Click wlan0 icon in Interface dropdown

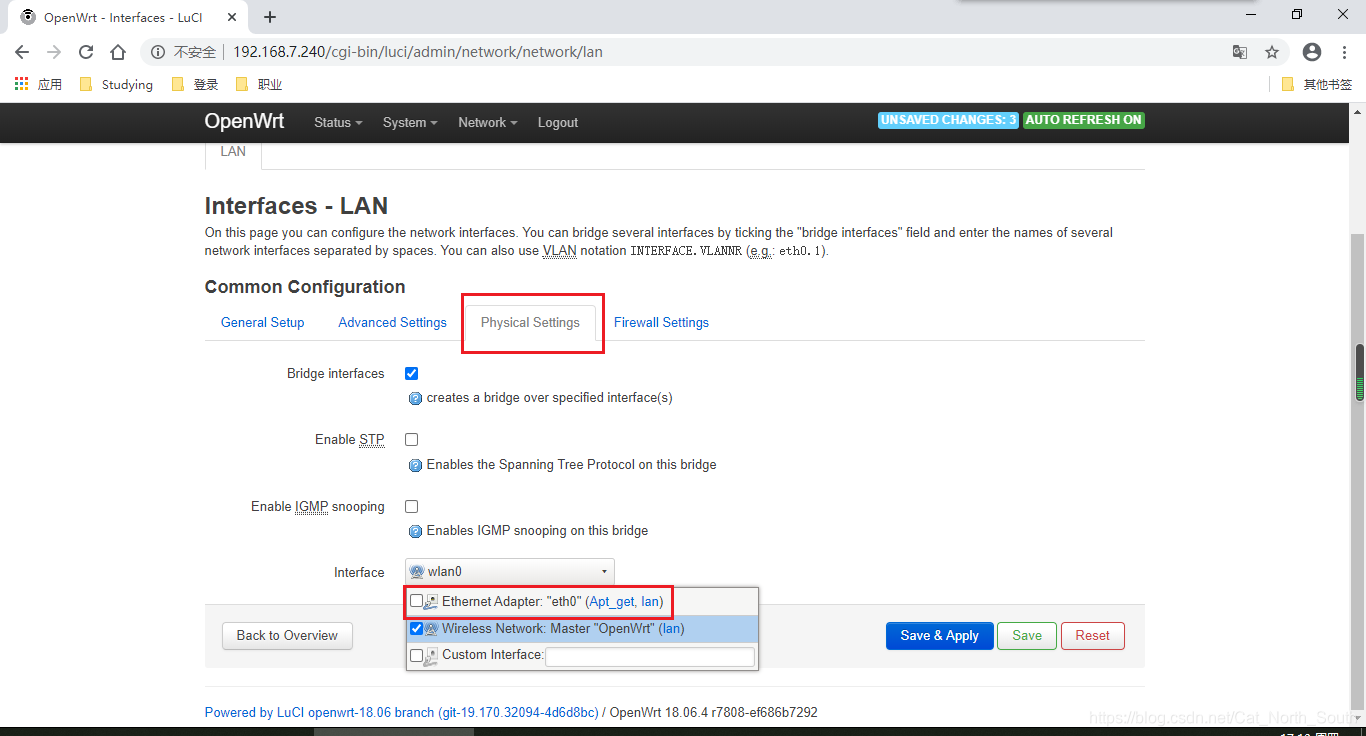[x=417, y=572]
